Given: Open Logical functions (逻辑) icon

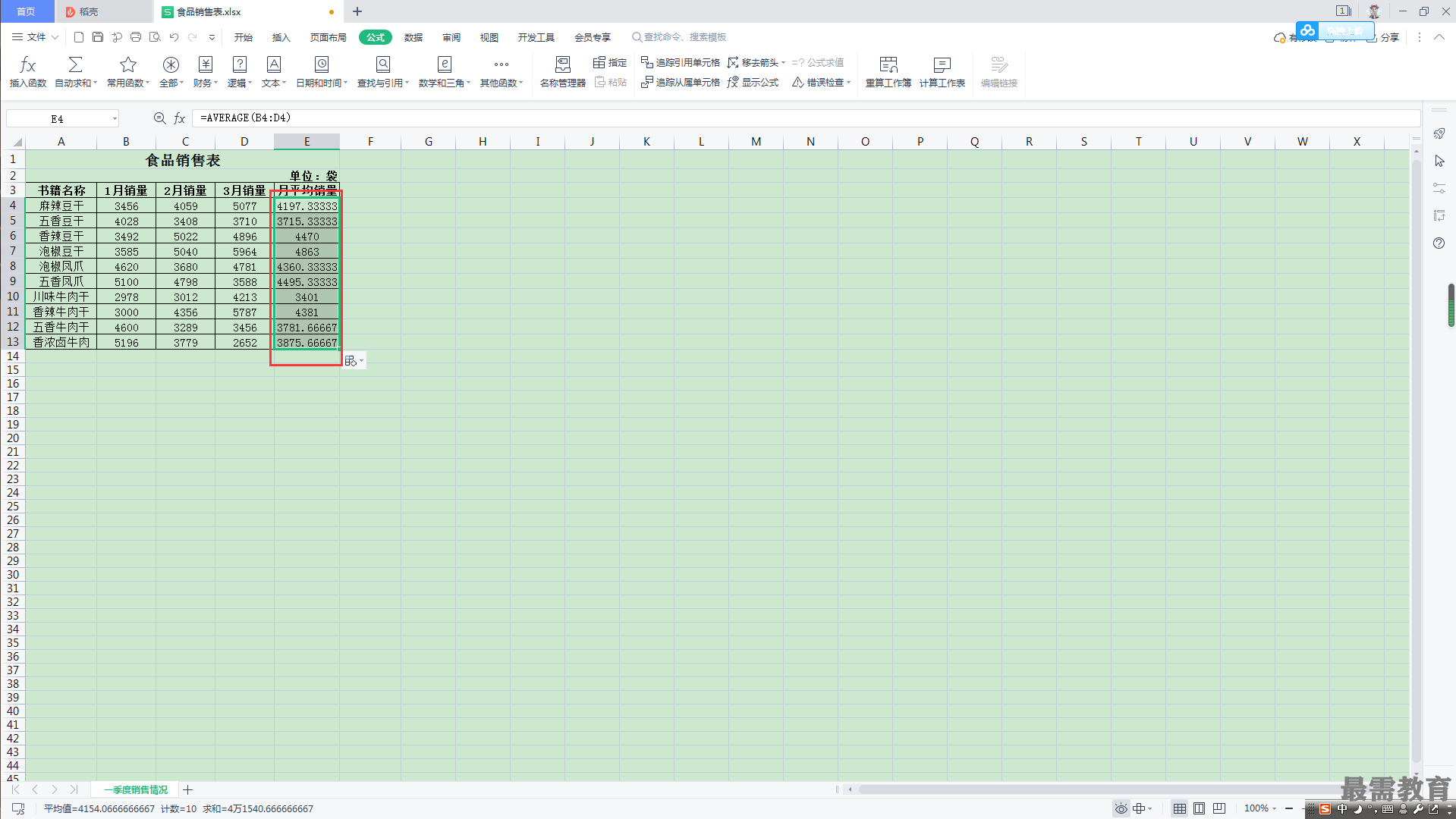Looking at the screenshot, I should tap(239, 65).
